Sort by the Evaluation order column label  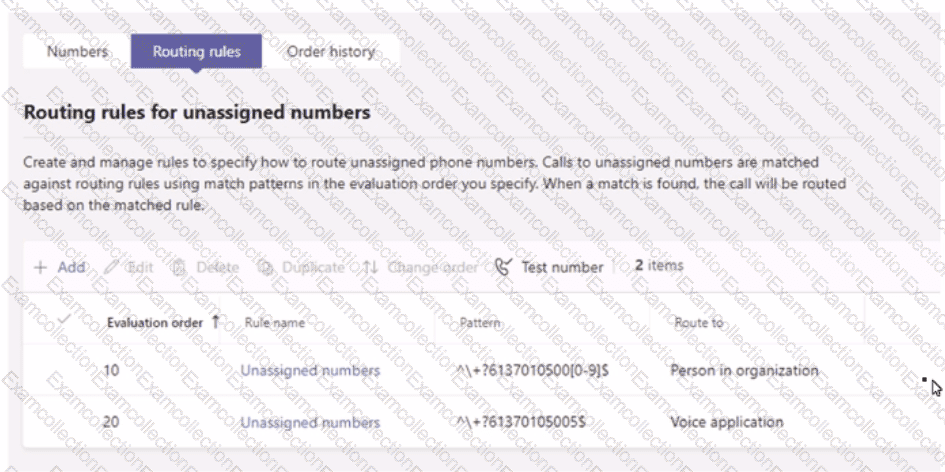pos(155,323)
